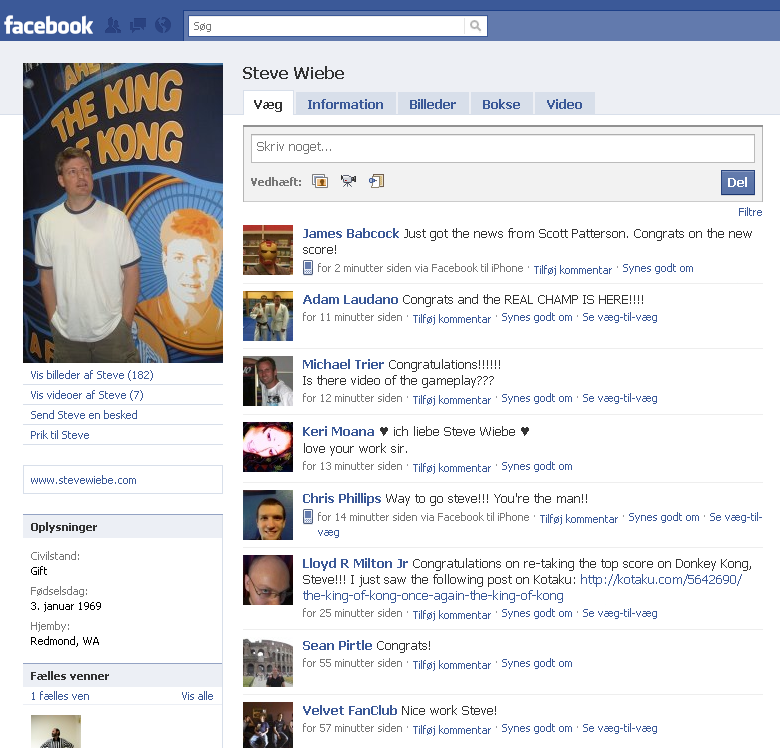Open the Filtre link
780x748 pixels.
(x=750, y=212)
